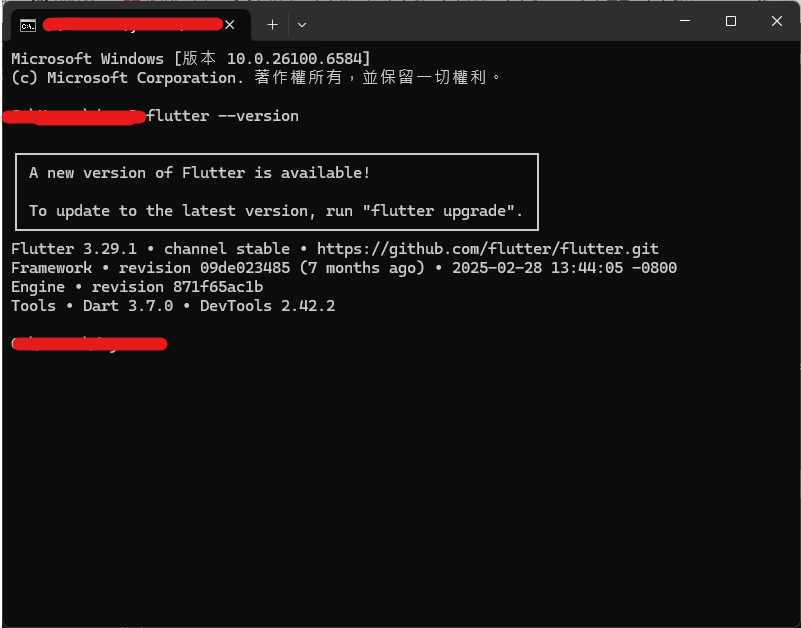Click the Windows version 10.0.26100.6584 line
The image size is (801, 628).
pyautogui.click(x=191, y=59)
